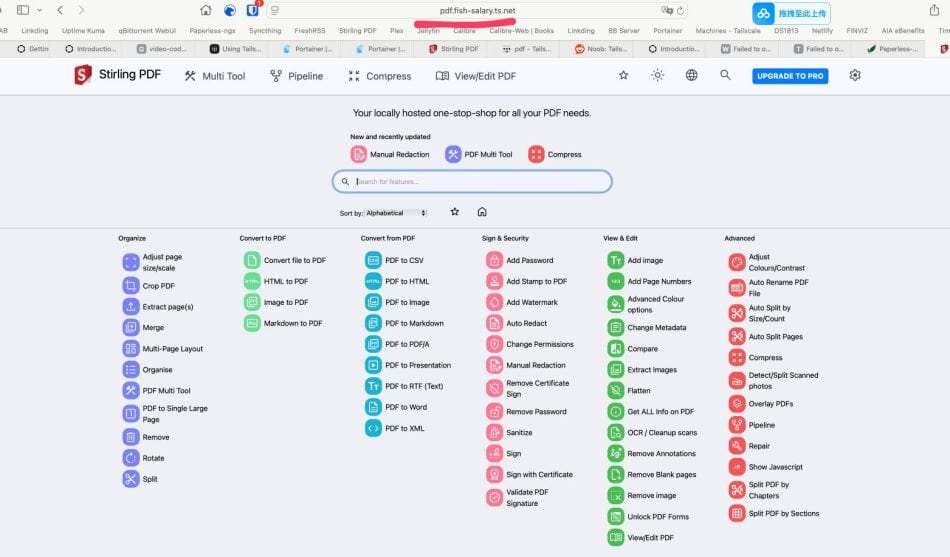Open Show Javascript tool

click(x=766, y=467)
